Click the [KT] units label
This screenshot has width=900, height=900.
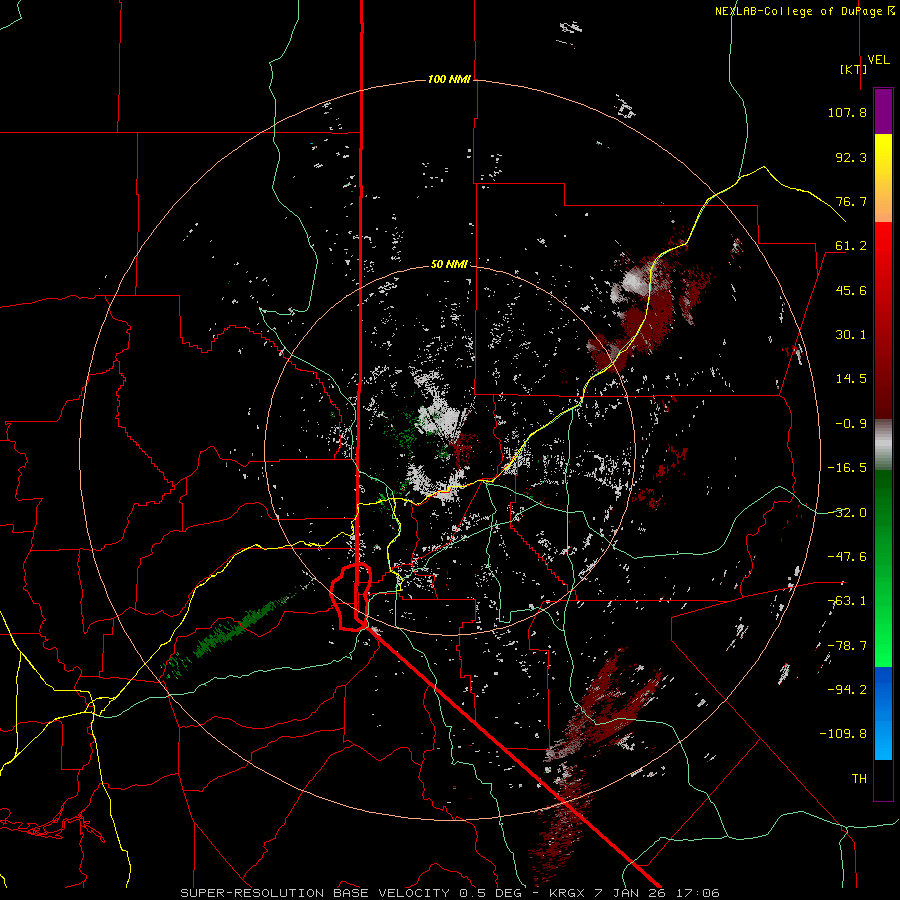coord(854,69)
